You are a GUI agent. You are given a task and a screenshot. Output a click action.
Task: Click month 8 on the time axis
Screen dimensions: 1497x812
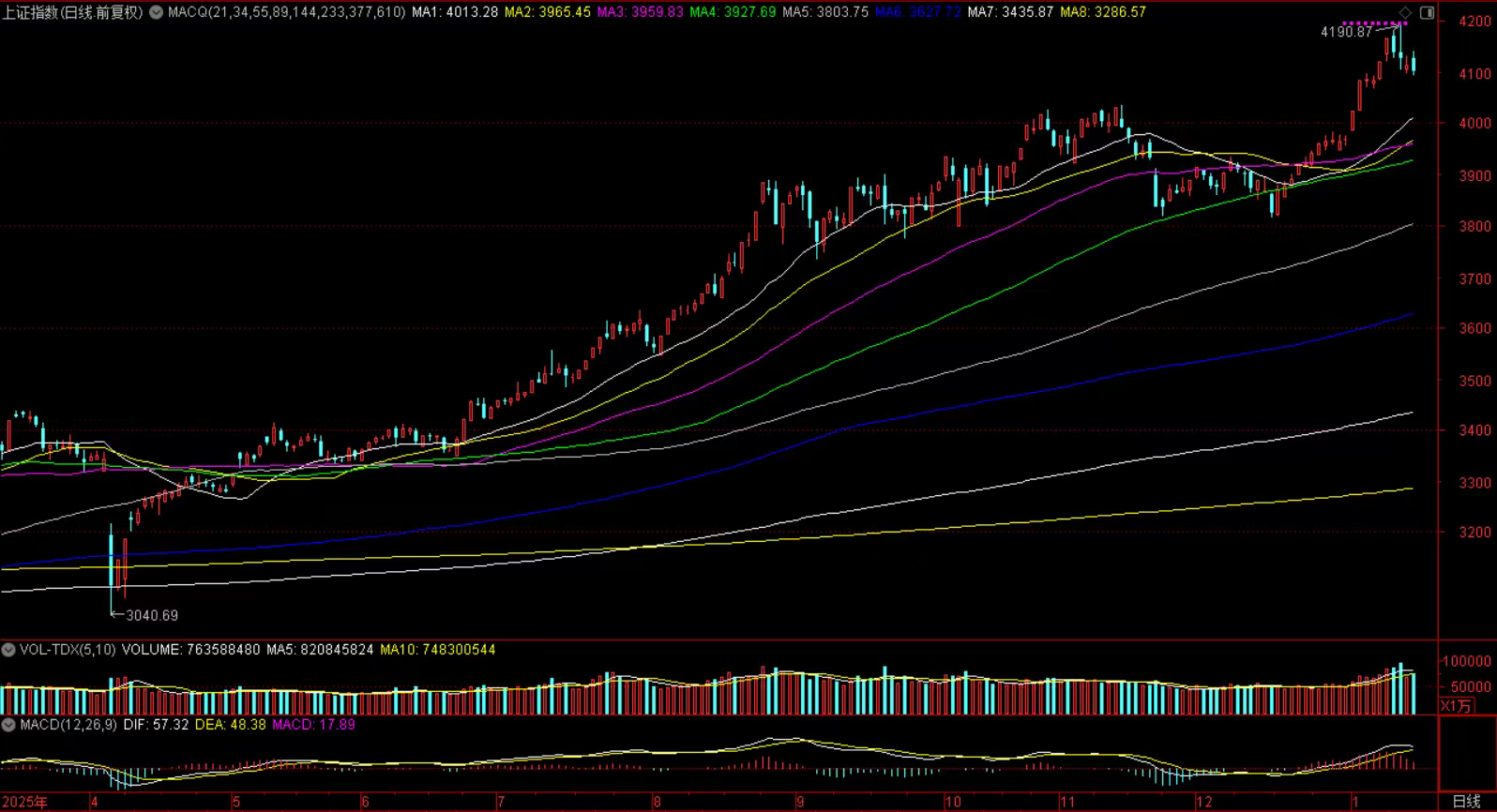[658, 803]
